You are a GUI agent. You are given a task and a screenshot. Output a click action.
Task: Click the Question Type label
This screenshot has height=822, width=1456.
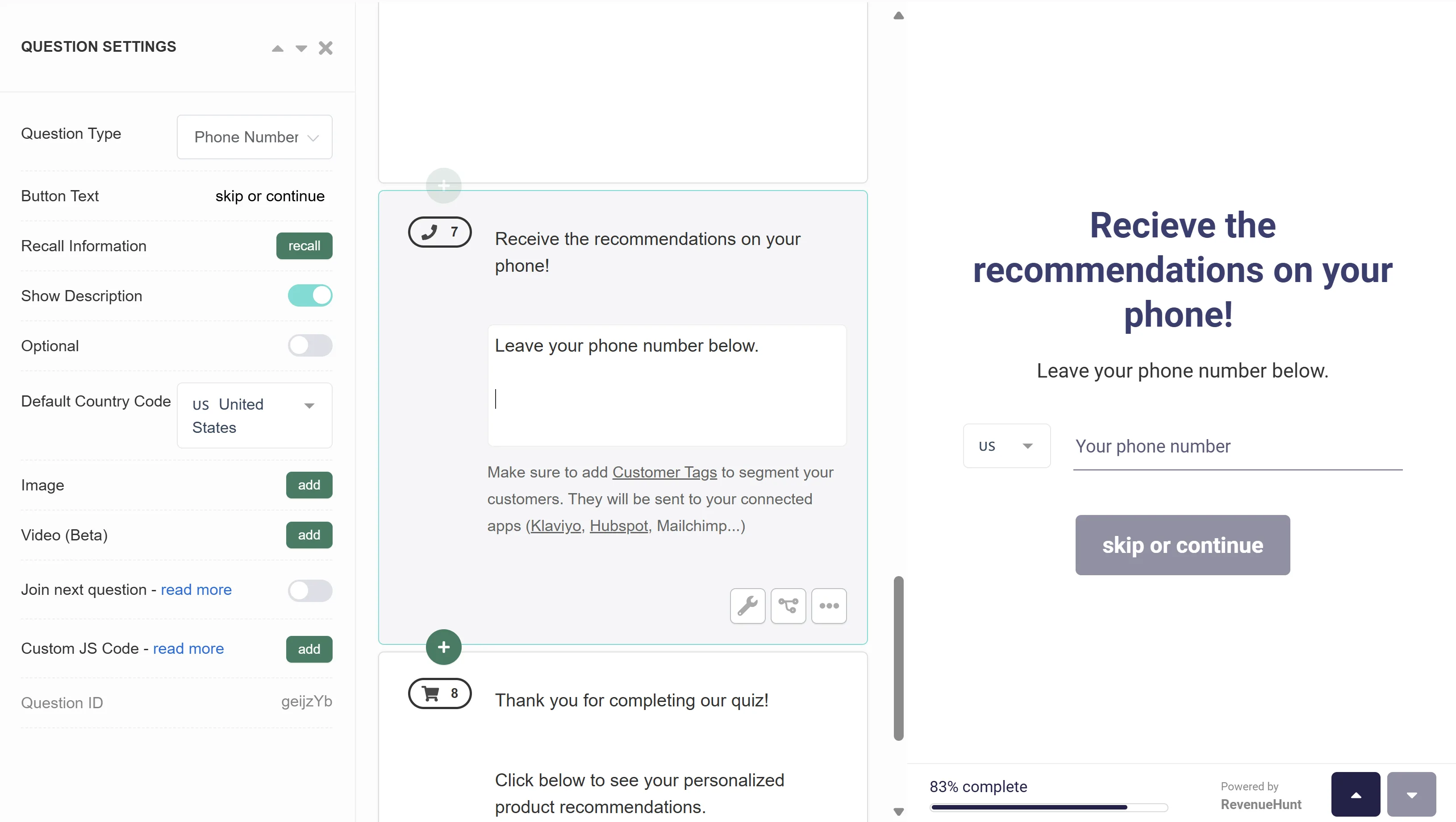pyautogui.click(x=71, y=133)
